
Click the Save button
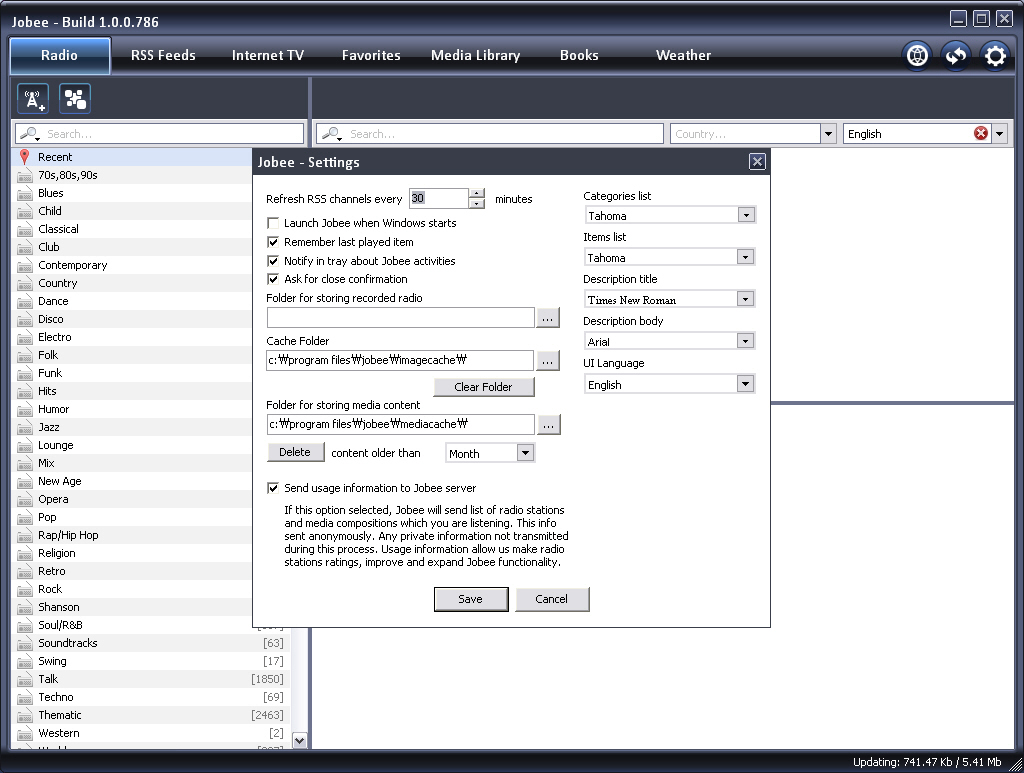coord(471,599)
